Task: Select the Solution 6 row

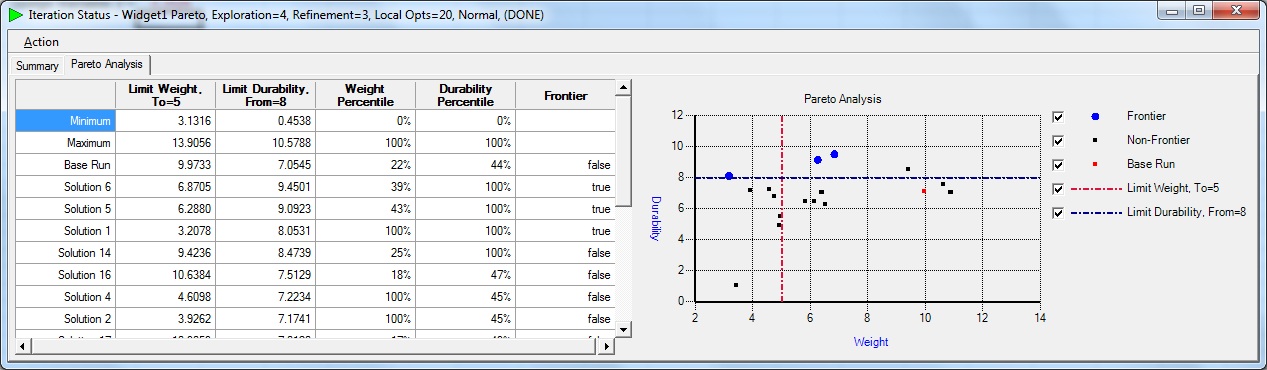Action: coord(65,186)
